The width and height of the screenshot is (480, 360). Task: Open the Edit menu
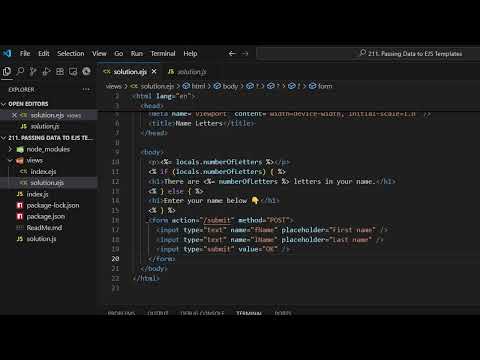tap(44, 53)
